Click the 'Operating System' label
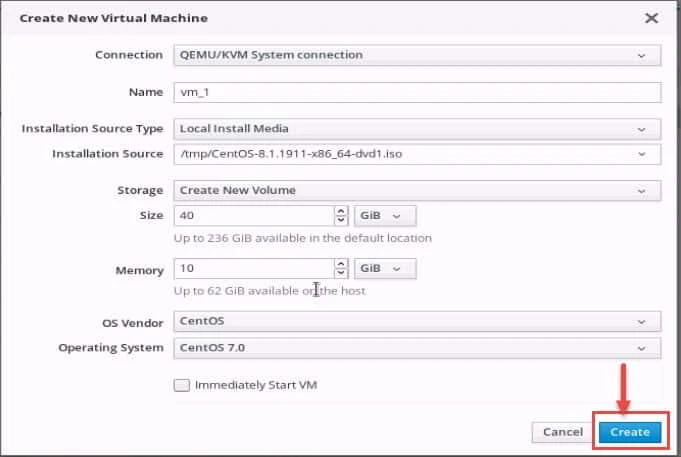The height and width of the screenshot is (457, 681). point(111,348)
